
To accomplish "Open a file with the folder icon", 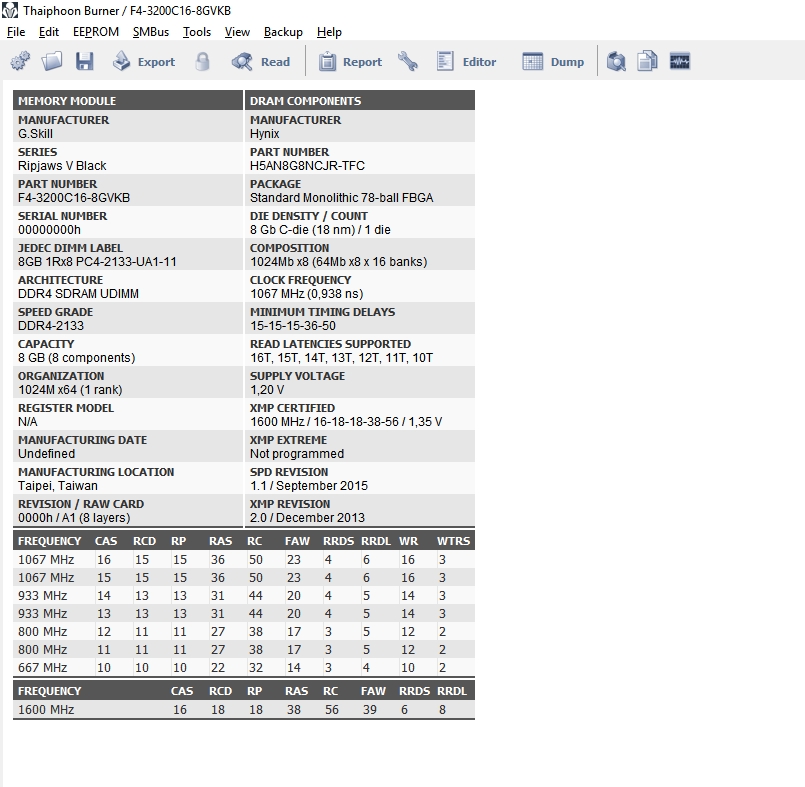I will [x=52, y=62].
